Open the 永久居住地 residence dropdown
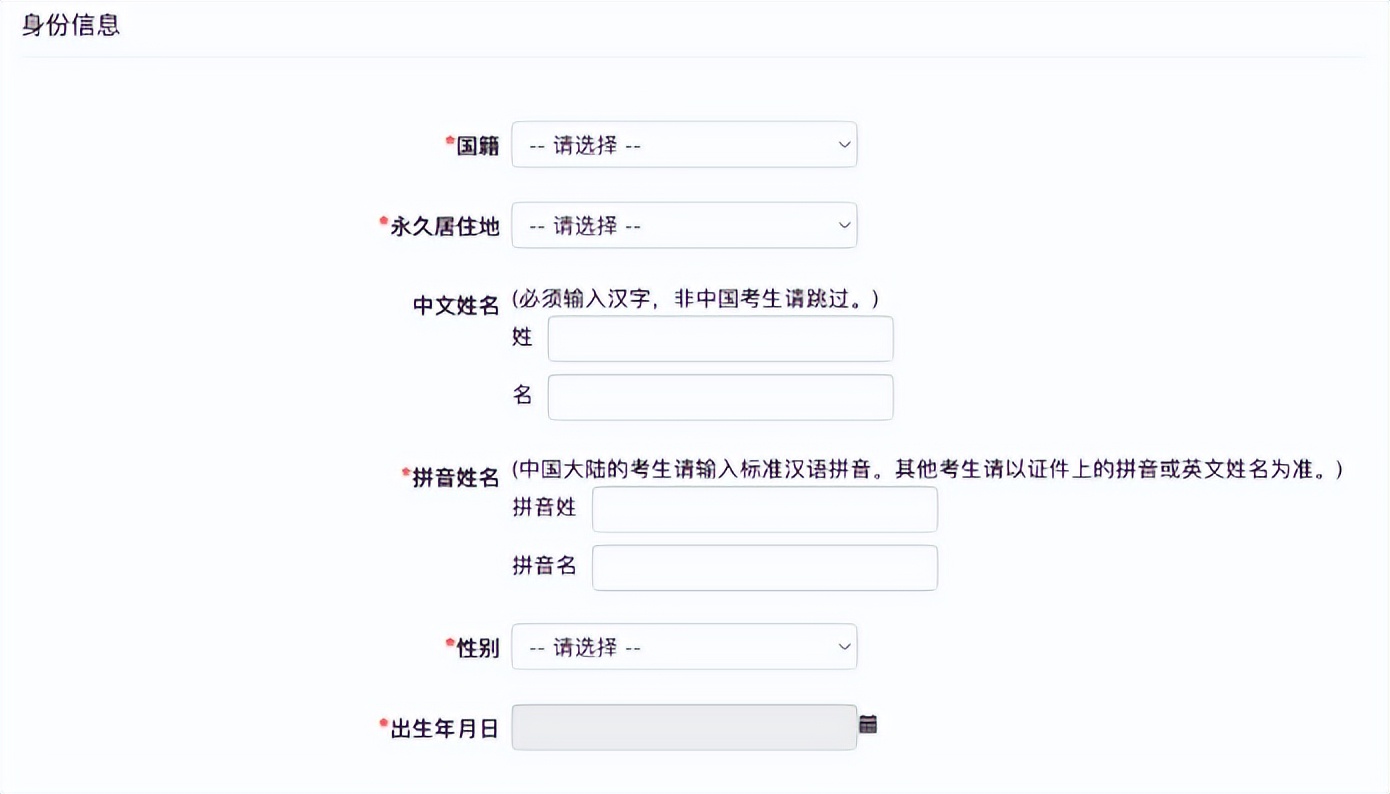Viewport: 1390px width, 794px height. (x=684, y=225)
